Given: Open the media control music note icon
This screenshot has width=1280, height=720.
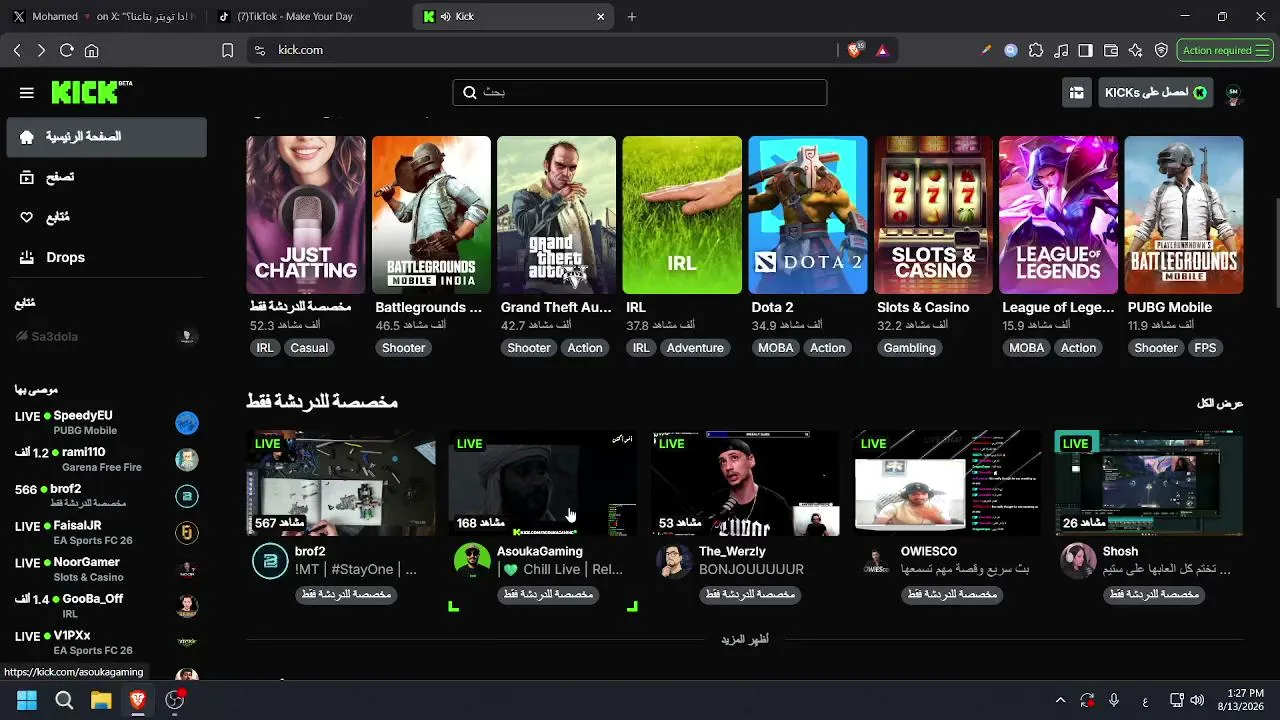Looking at the screenshot, I should [1061, 50].
